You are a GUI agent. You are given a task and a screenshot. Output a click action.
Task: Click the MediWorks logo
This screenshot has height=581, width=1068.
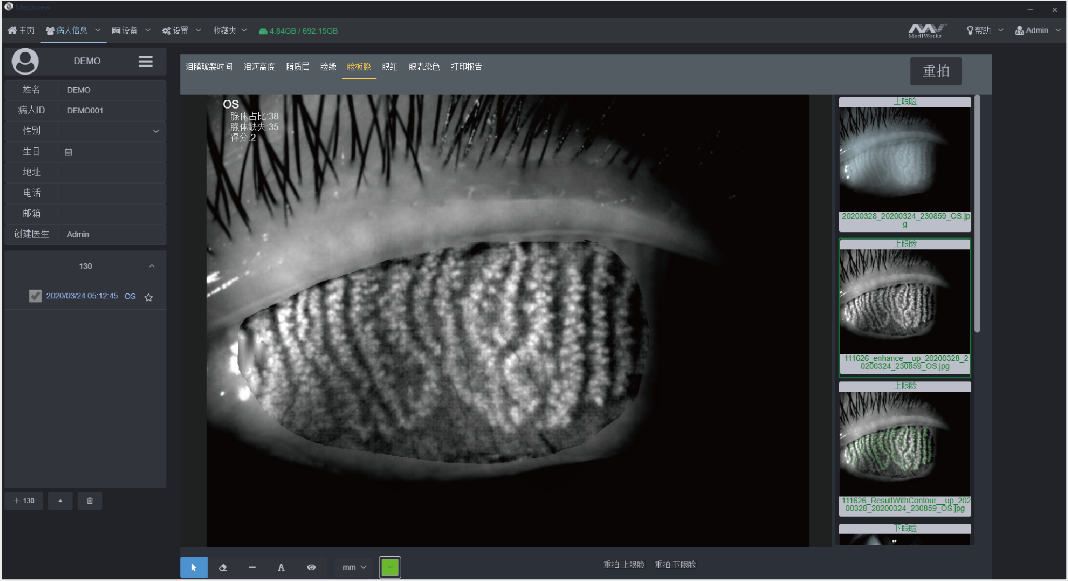point(926,31)
